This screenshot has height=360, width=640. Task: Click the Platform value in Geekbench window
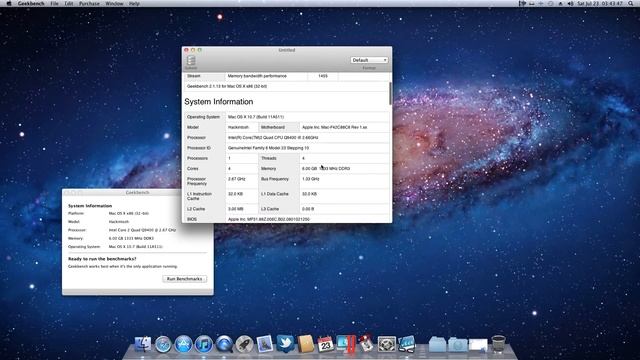pos(129,213)
